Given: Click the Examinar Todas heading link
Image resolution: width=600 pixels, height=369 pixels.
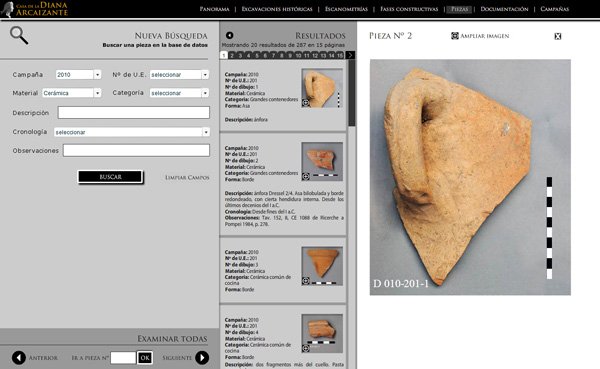Looking at the screenshot, I should point(172,339).
